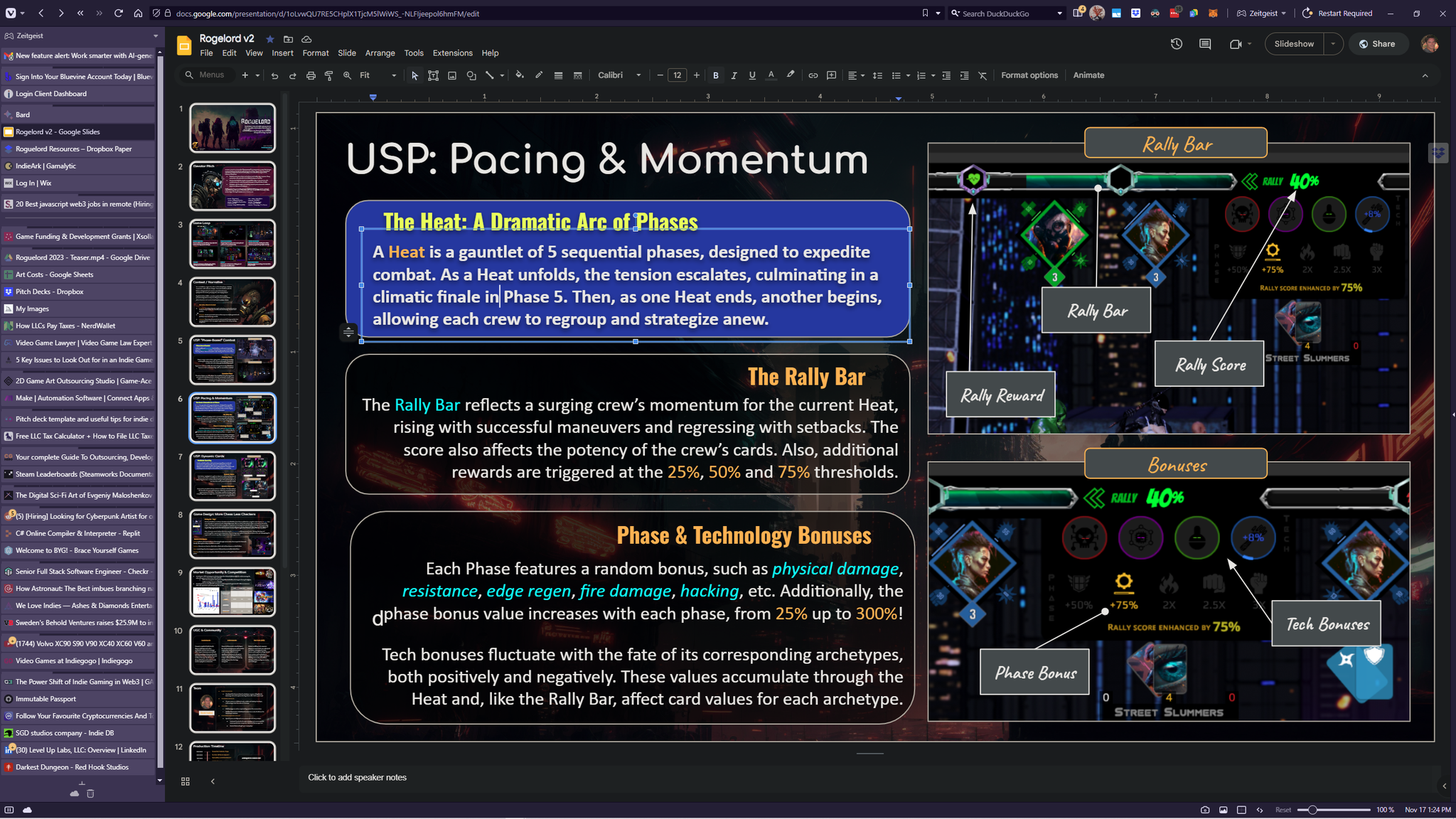Click the Insert link icon
Screen dimensions: 1456x819
(813, 75)
